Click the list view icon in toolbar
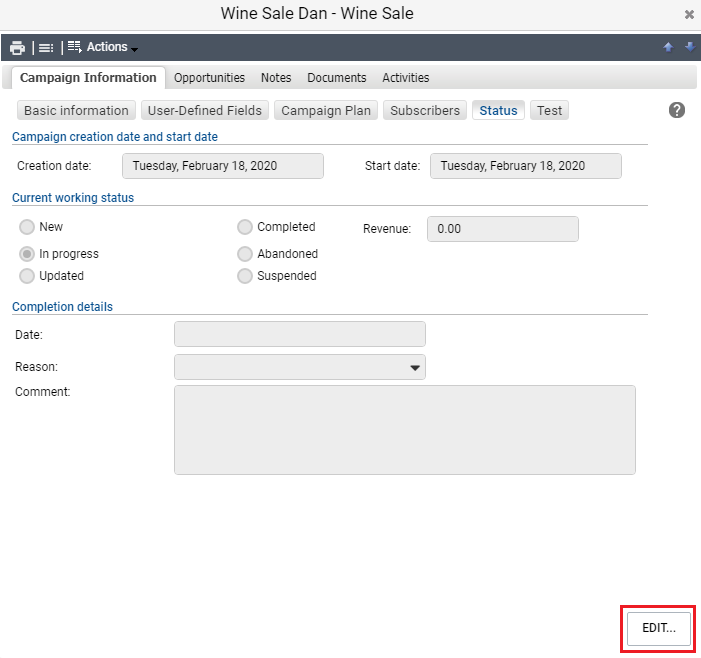This screenshot has width=701, height=658. pyautogui.click(x=46, y=47)
